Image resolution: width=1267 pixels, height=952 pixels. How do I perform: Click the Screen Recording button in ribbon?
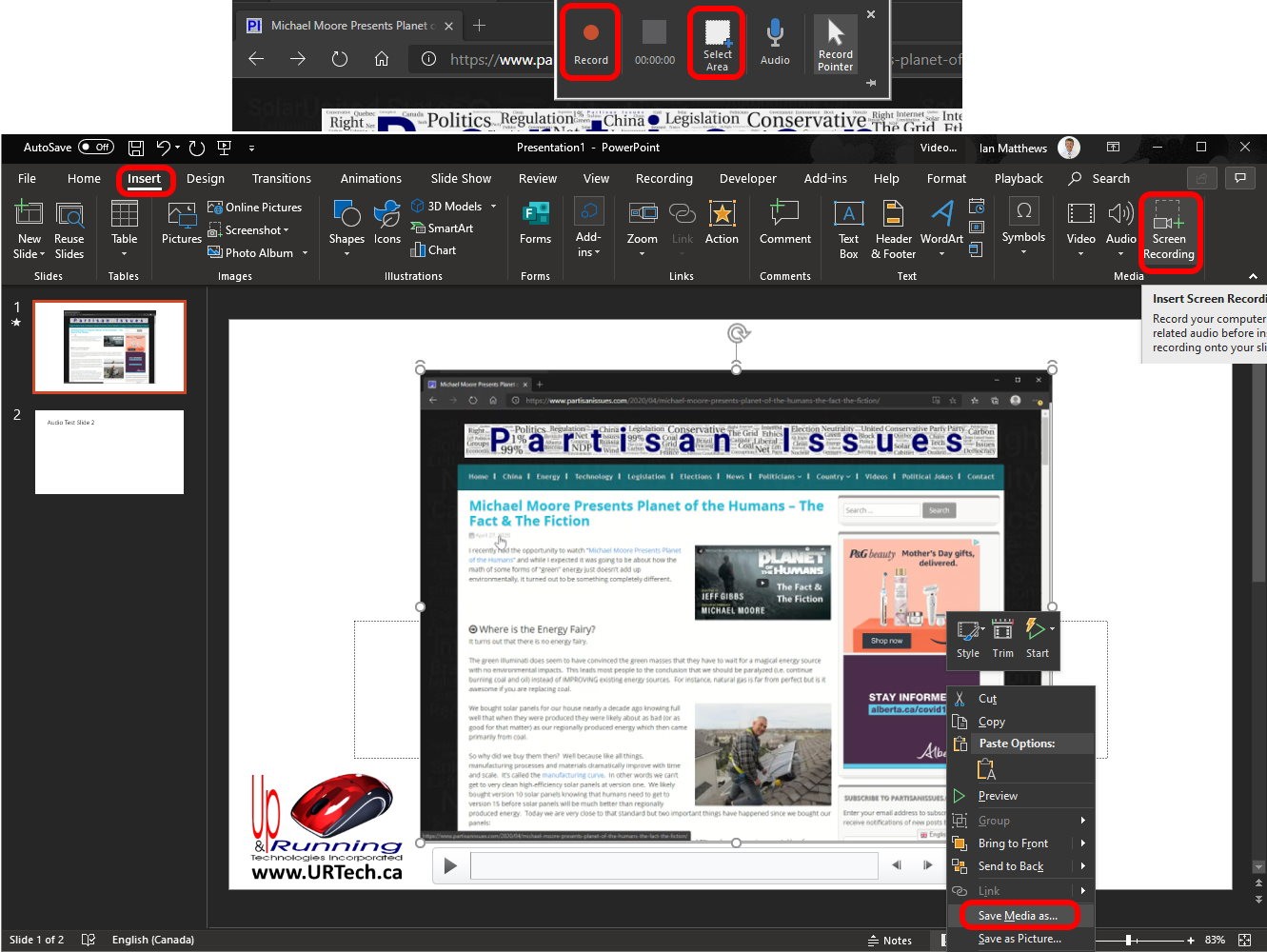coord(1168,231)
